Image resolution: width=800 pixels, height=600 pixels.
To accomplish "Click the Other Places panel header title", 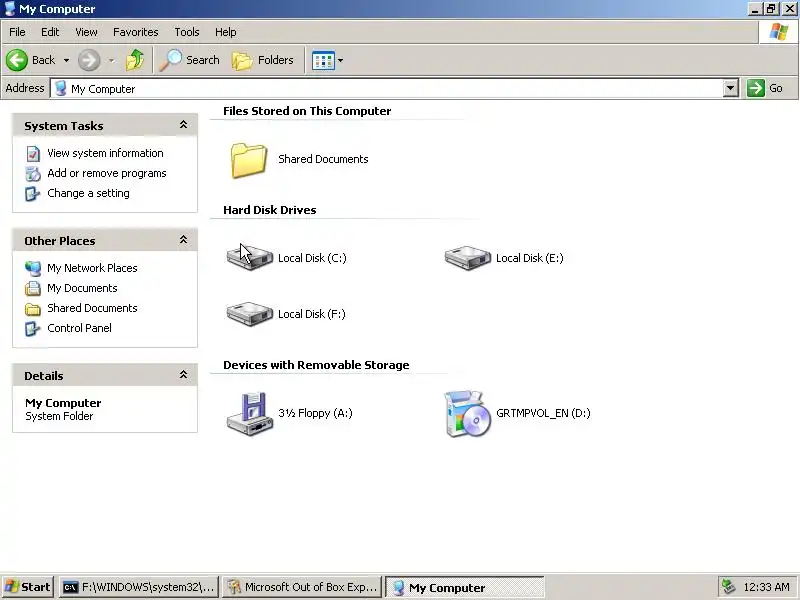I will (x=60, y=241).
